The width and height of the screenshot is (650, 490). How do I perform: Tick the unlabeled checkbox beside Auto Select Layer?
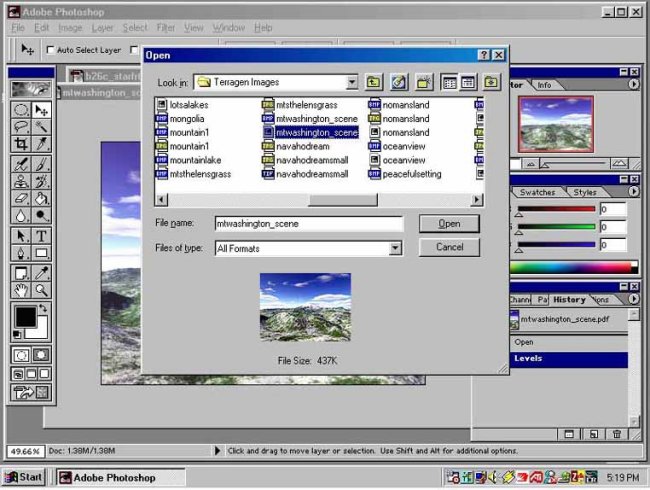tap(133, 50)
